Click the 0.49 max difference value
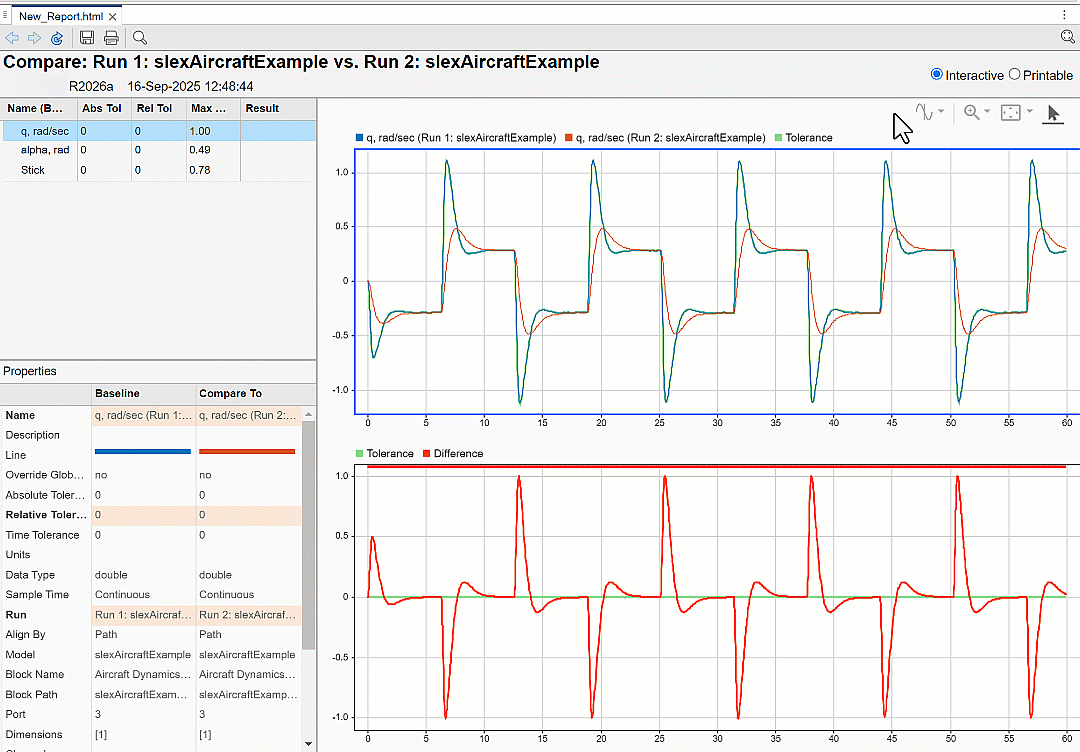 click(200, 150)
